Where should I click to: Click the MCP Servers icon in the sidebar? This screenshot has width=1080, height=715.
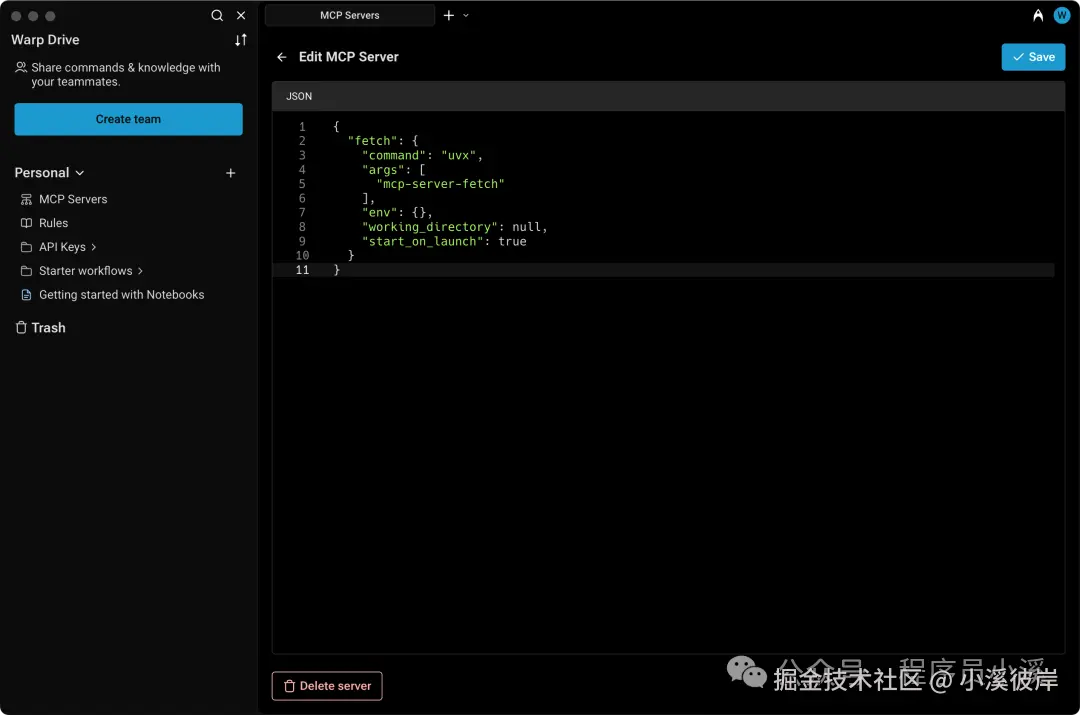(26, 199)
